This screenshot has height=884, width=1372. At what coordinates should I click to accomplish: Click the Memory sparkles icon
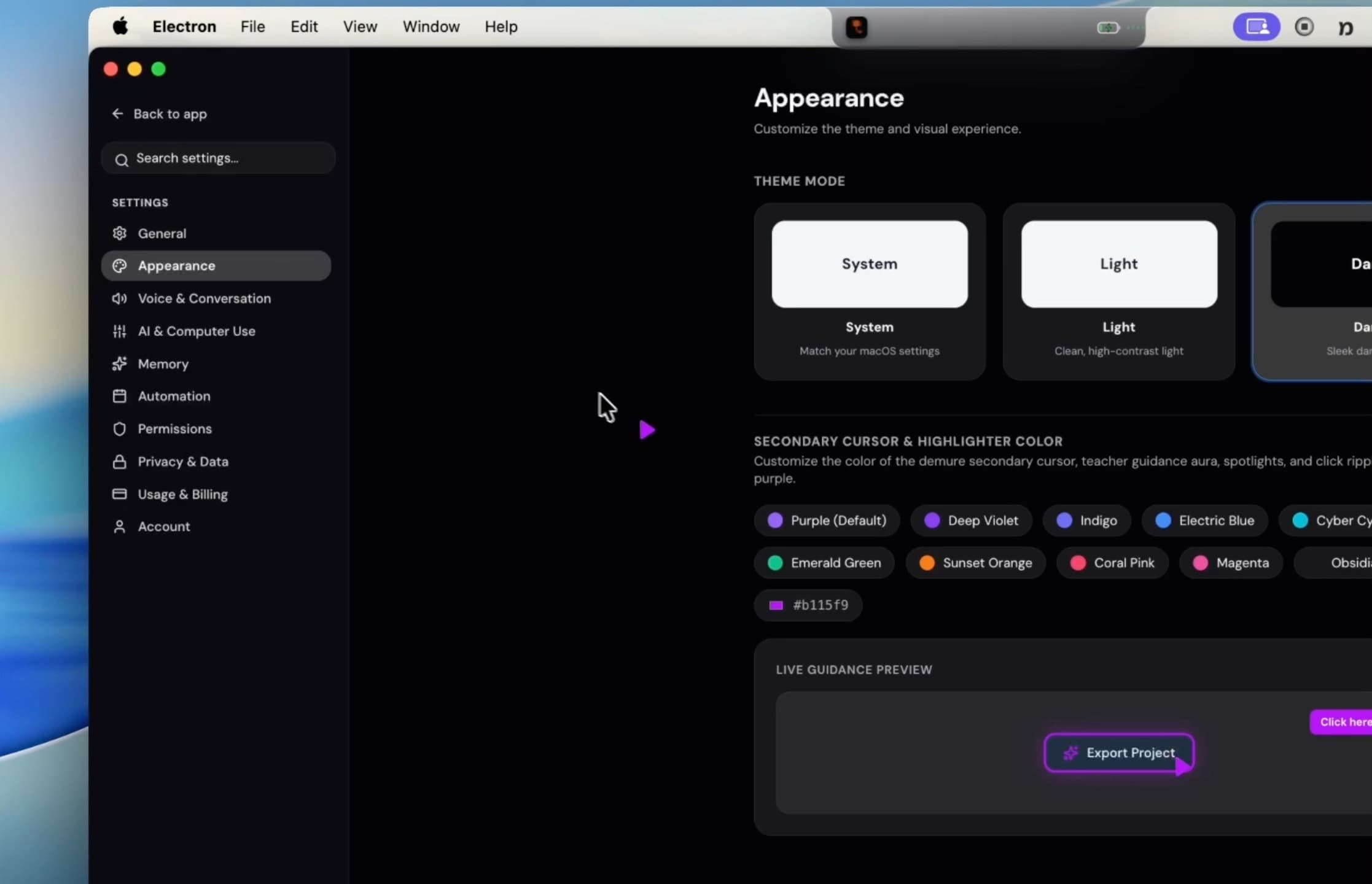pos(120,364)
